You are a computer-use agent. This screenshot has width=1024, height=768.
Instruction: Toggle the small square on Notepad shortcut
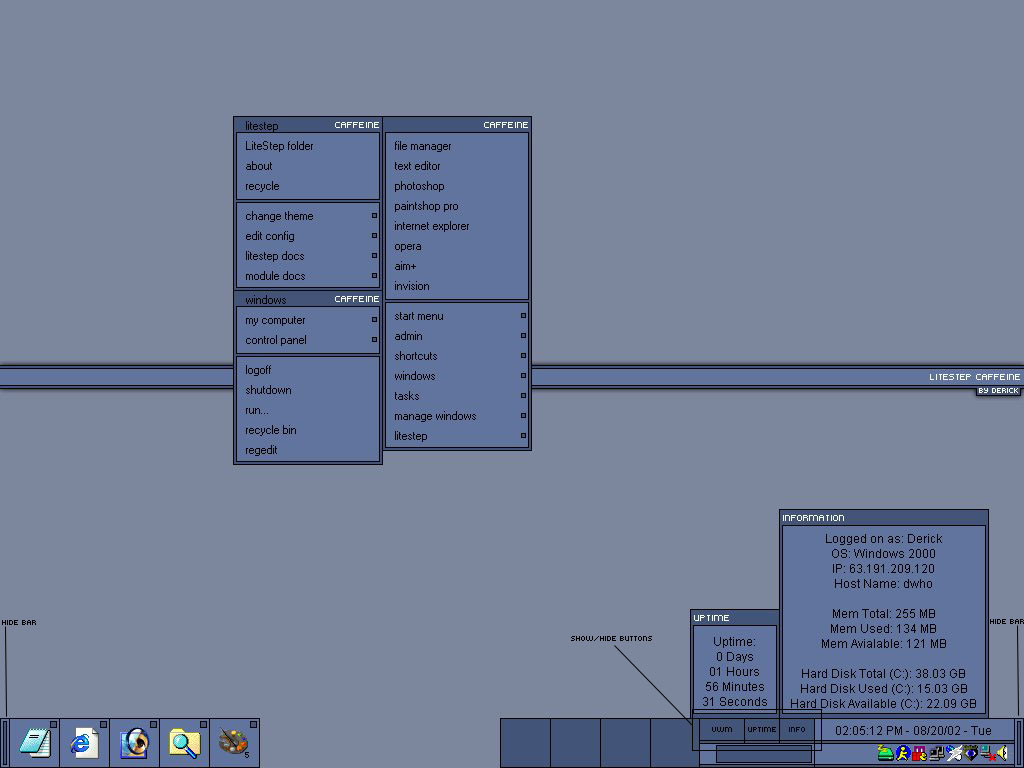pyautogui.click(x=54, y=724)
